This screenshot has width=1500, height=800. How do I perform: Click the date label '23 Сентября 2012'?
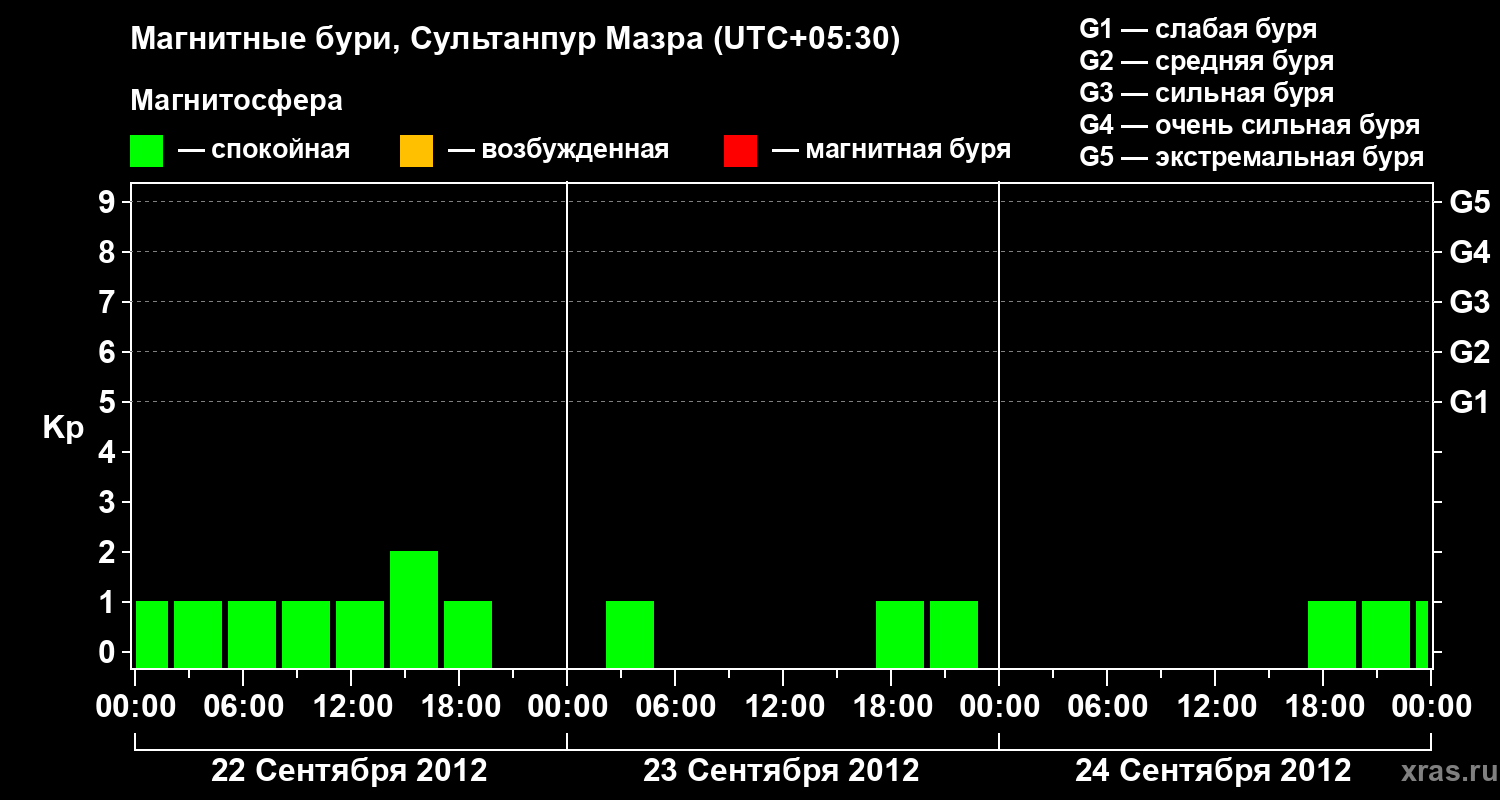point(781,771)
